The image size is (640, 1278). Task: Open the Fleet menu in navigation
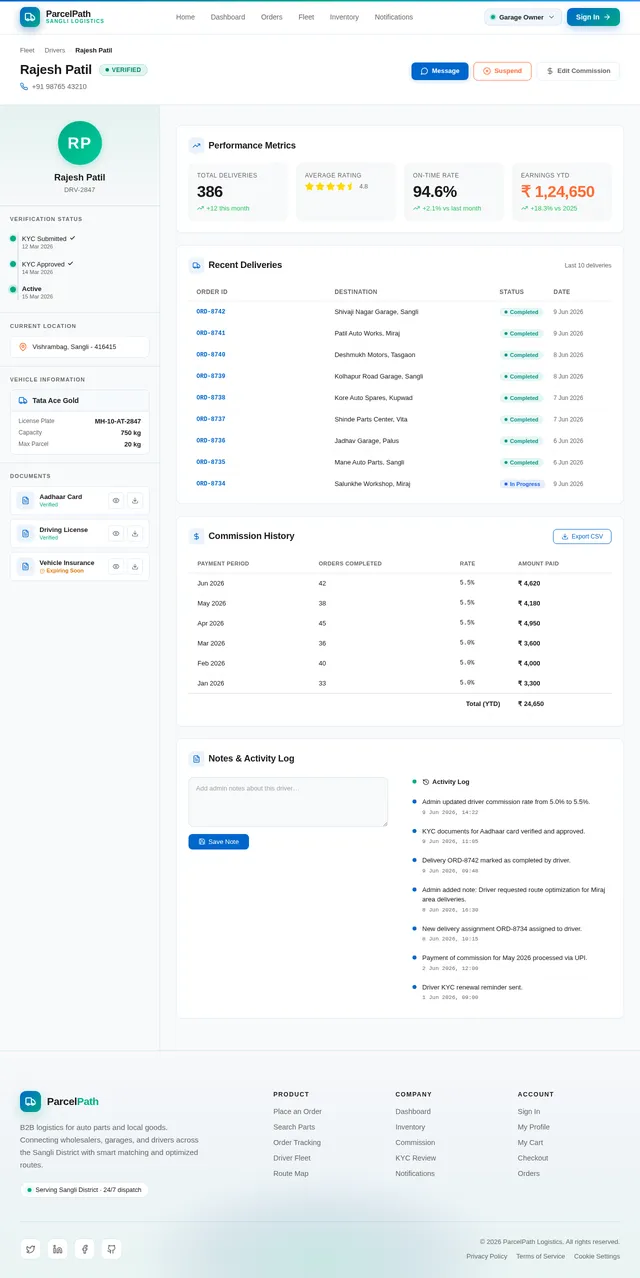pyautogui.click(x=306, y=17)
